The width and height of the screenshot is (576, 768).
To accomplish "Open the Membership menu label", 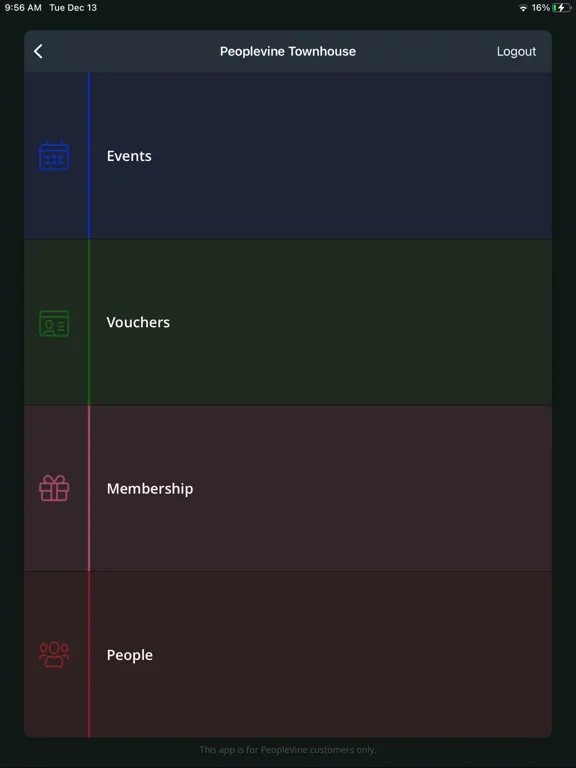I will tap(150, 489).
